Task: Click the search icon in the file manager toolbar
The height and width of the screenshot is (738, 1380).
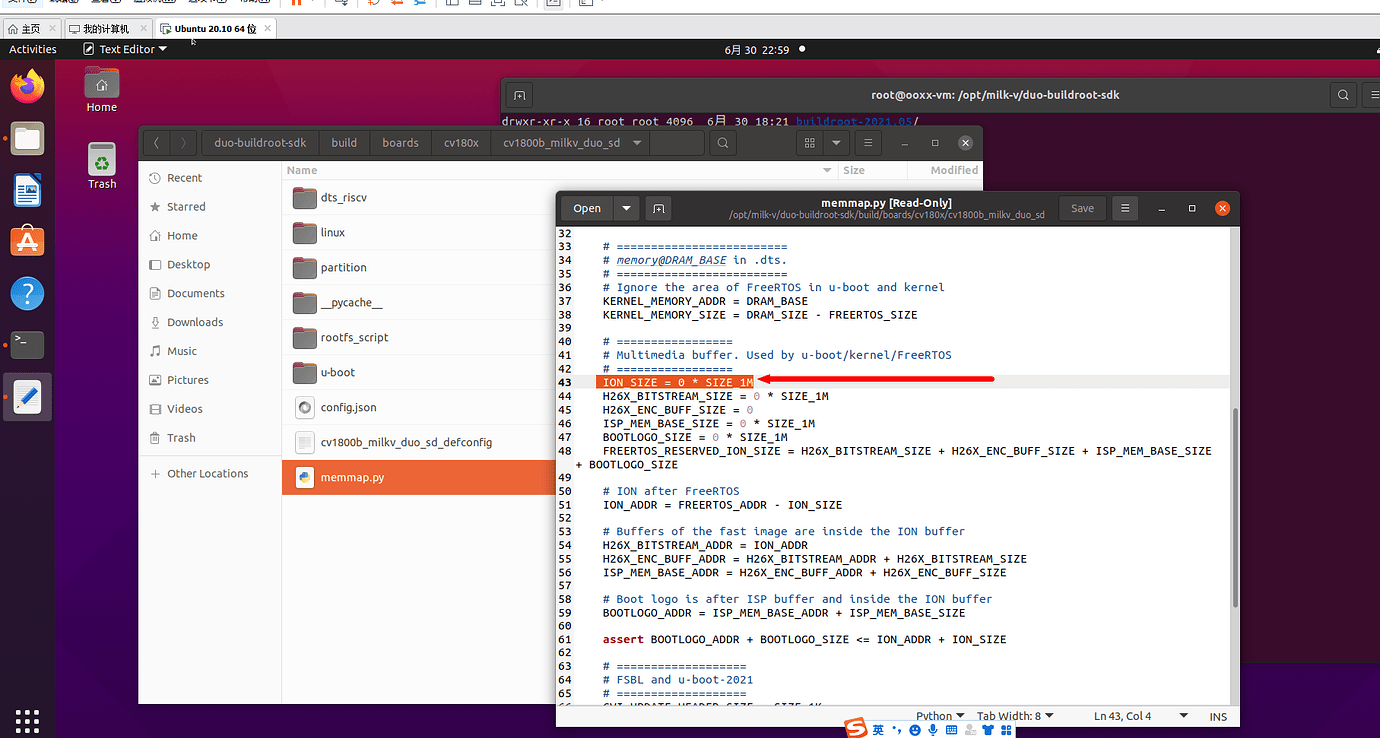Action: 722,142
